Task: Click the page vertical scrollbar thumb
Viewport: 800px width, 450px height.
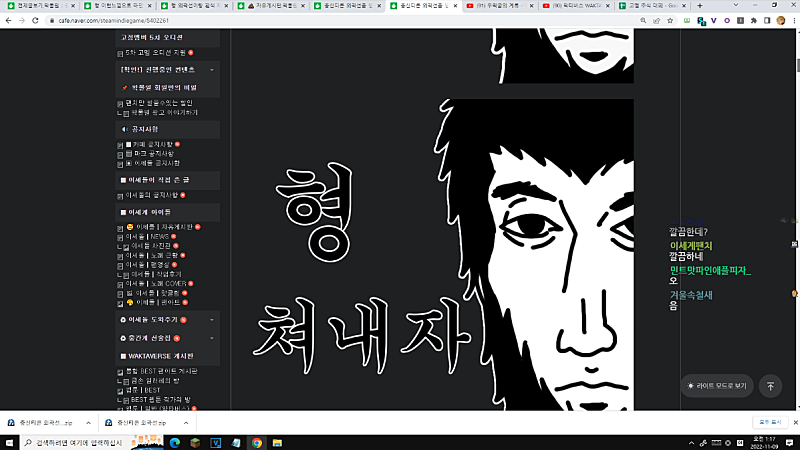Action: tap(797, 66)
